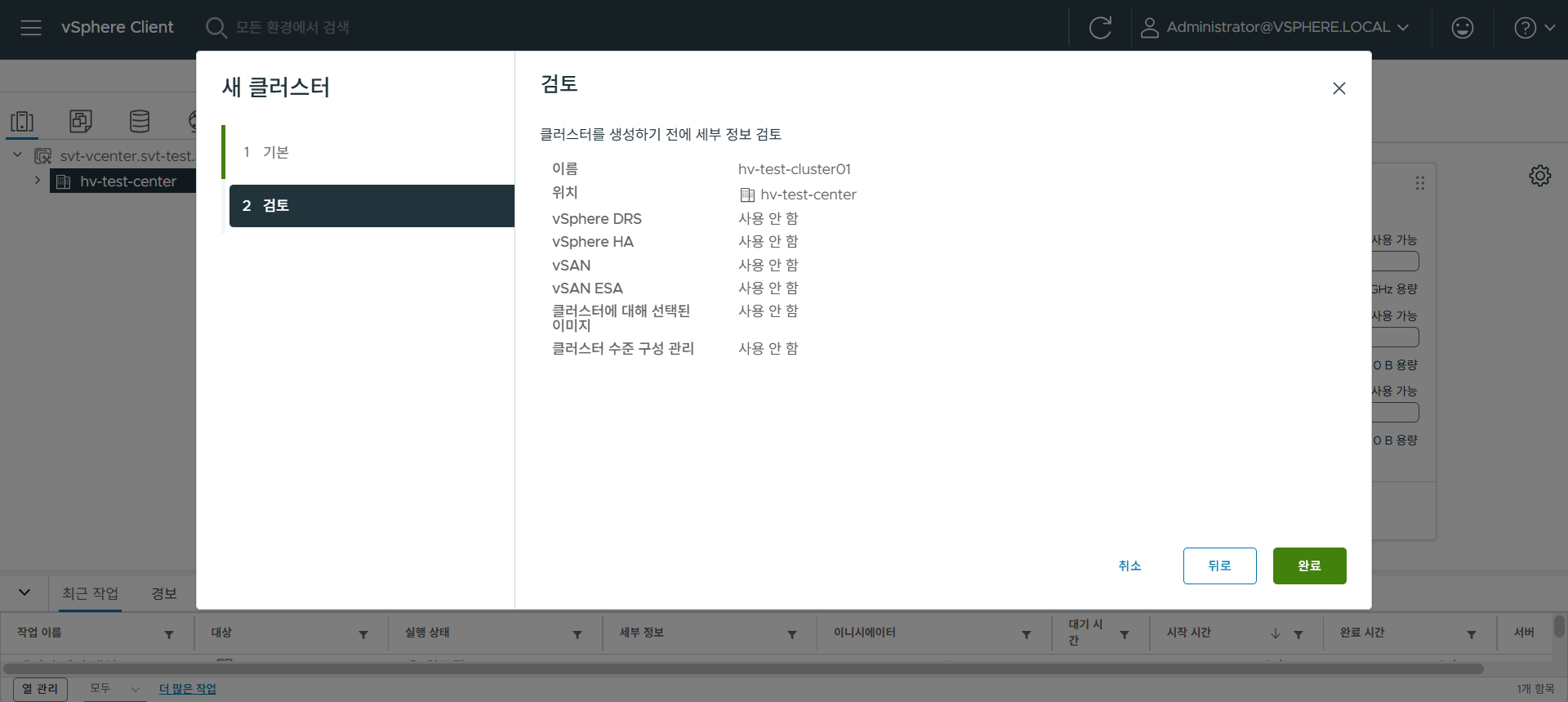Click the global search magnifier icon

[x=216, y=28]
